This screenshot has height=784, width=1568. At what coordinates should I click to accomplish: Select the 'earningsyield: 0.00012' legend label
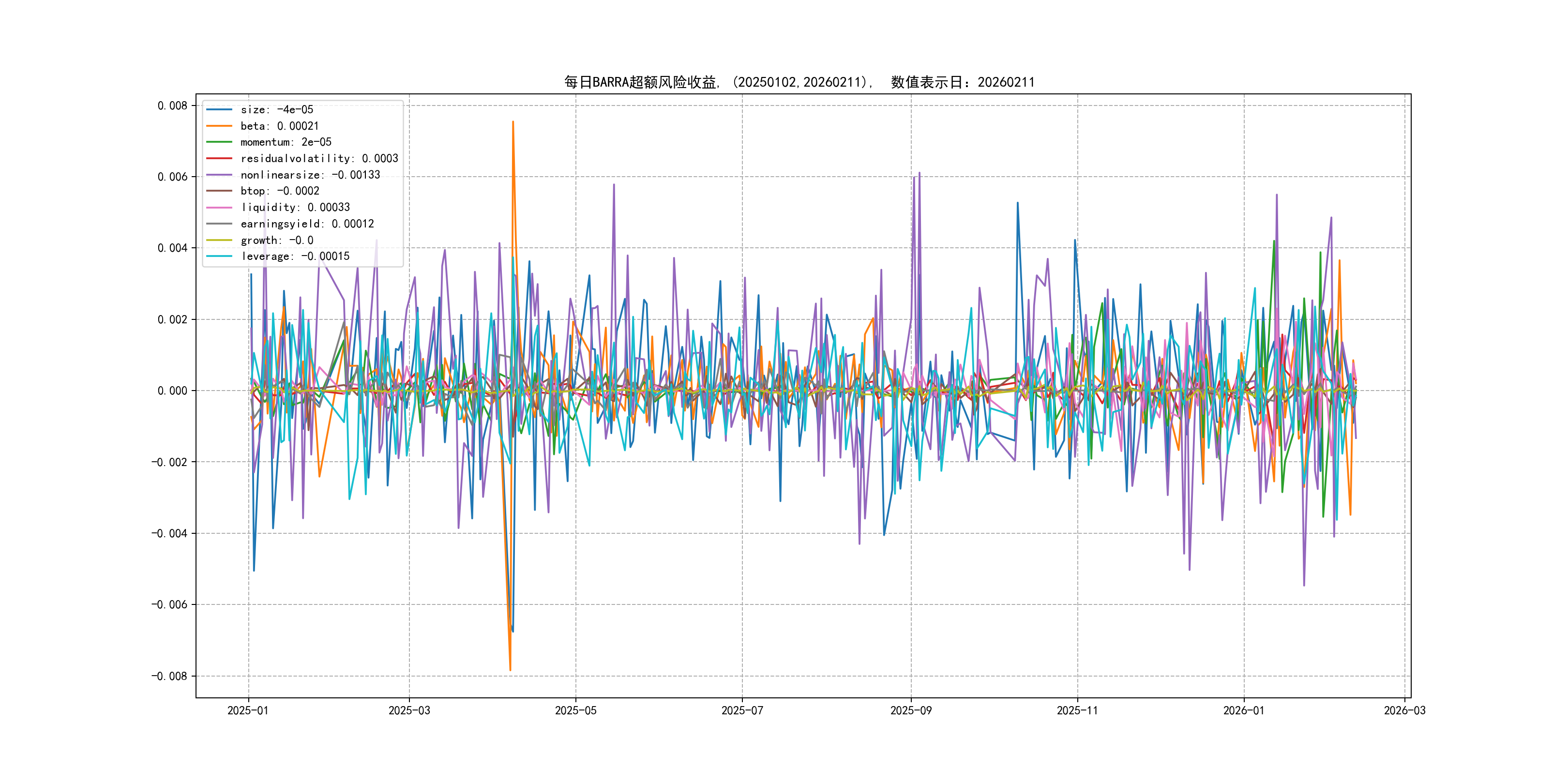coord(307,224)
